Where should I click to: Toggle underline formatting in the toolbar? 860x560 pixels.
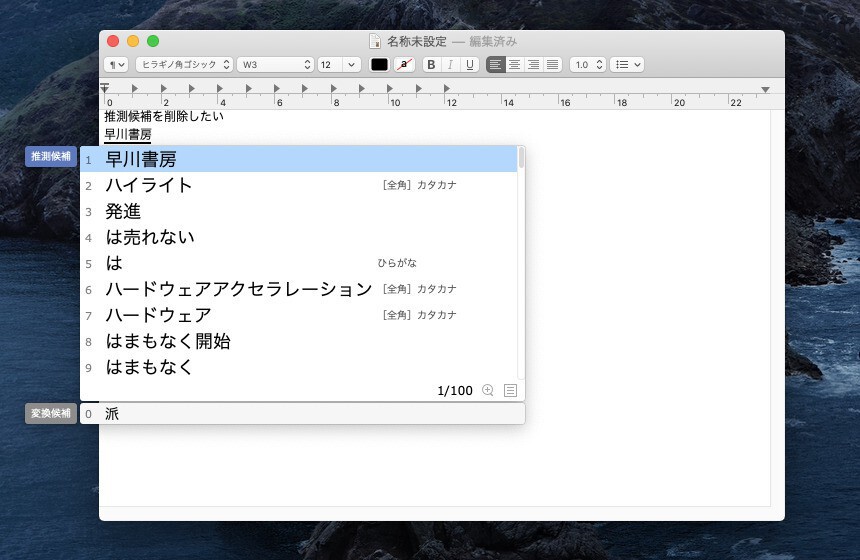click(x=469, y=64)
